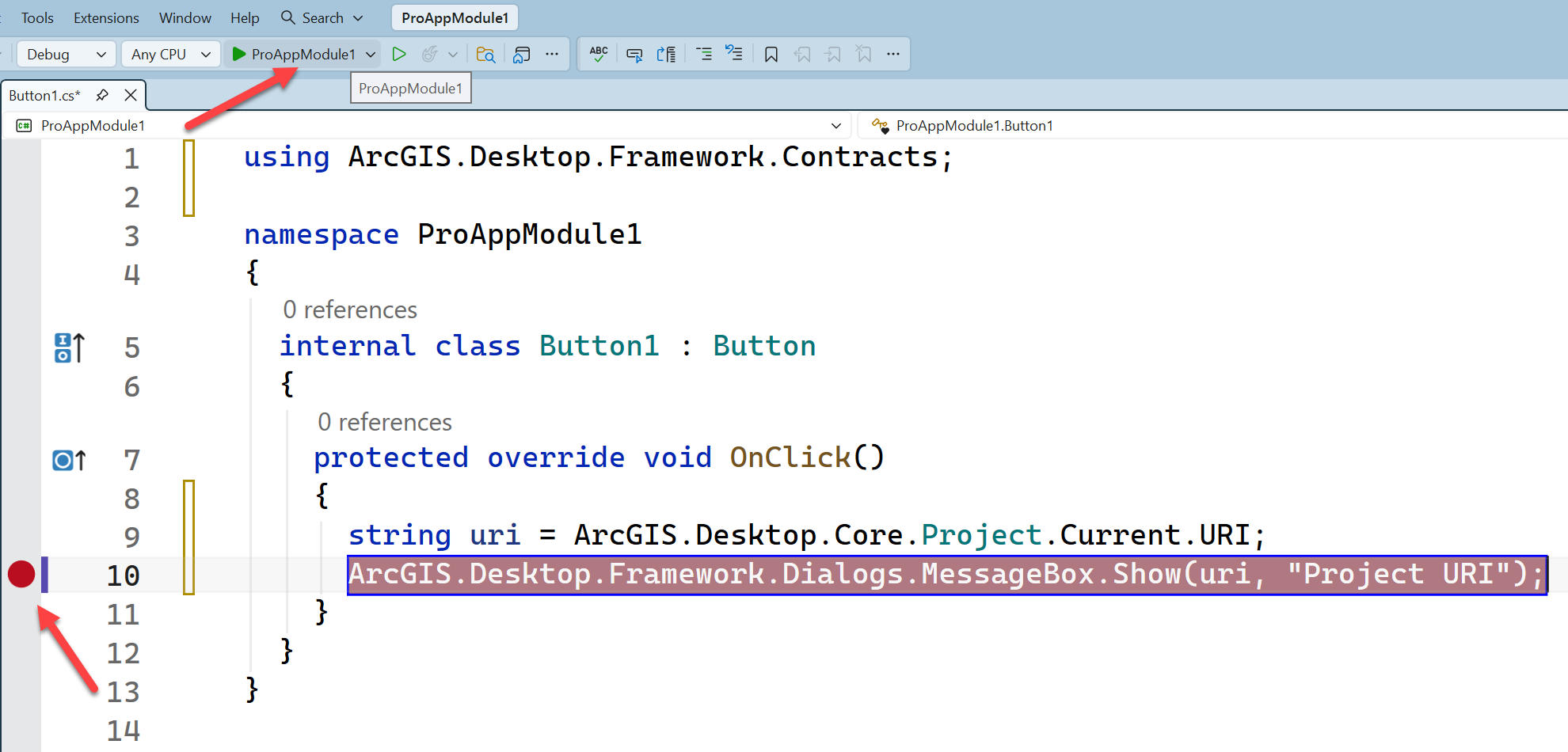Open the Debug configuration dropdown
This screenshot has height=752, width=1568.
[67, 54]
